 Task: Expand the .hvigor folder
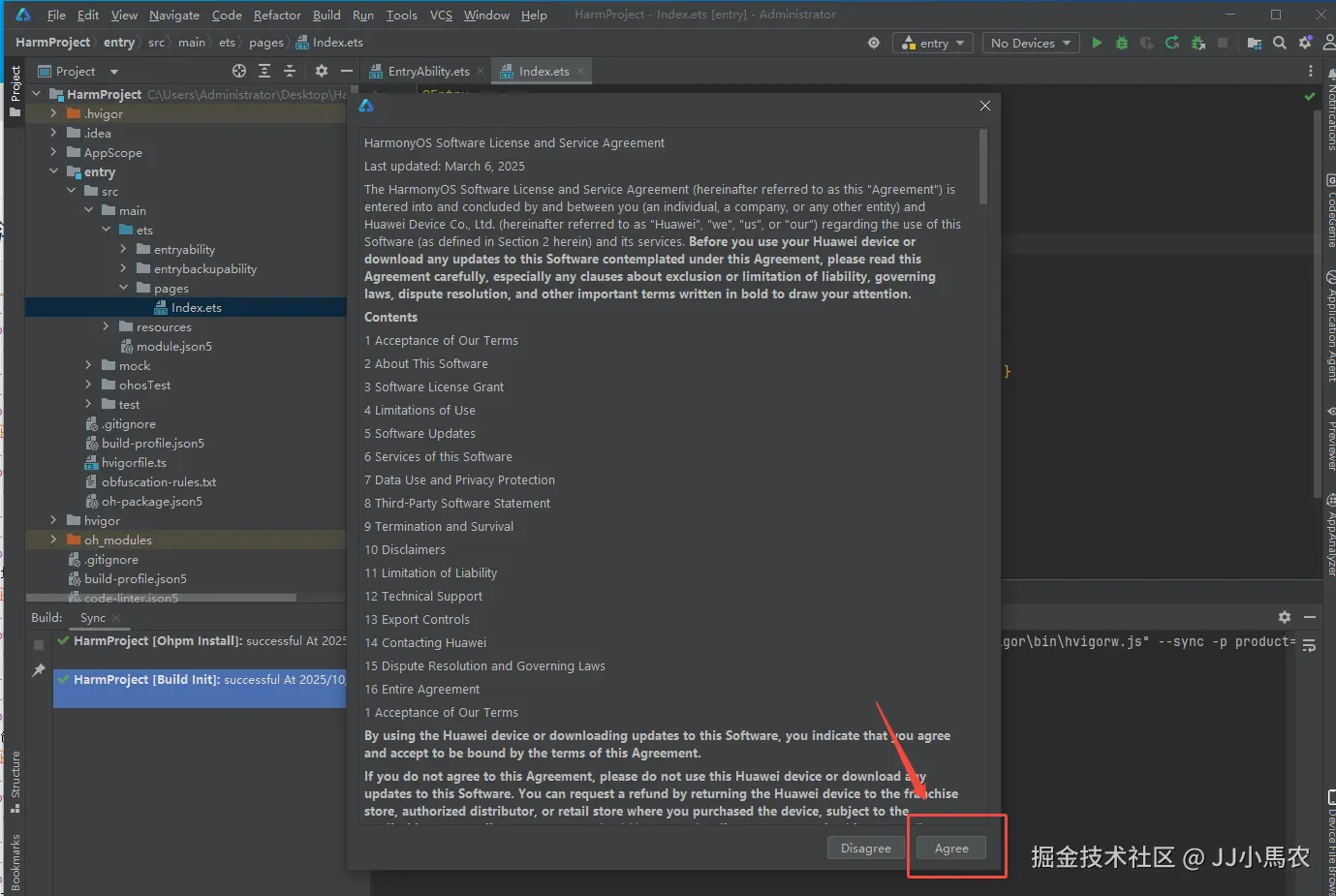point(53,113)
